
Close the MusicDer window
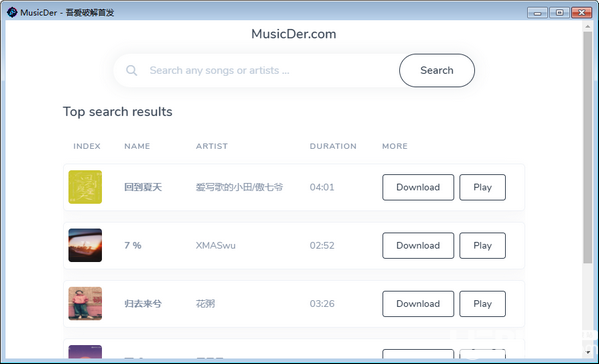pyautogui.click(x=581, y=13)
